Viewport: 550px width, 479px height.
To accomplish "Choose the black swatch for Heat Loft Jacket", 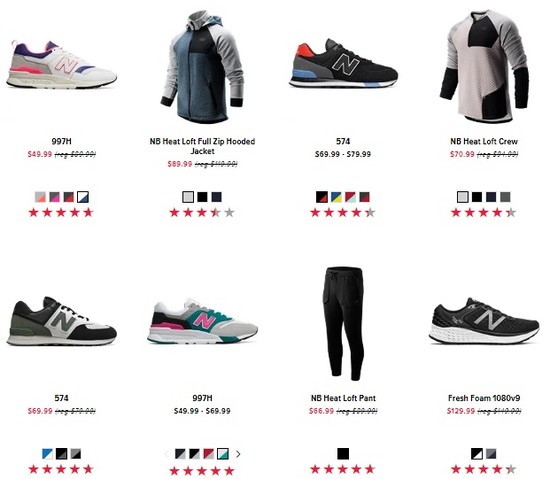I will click(x=202, y=197).
